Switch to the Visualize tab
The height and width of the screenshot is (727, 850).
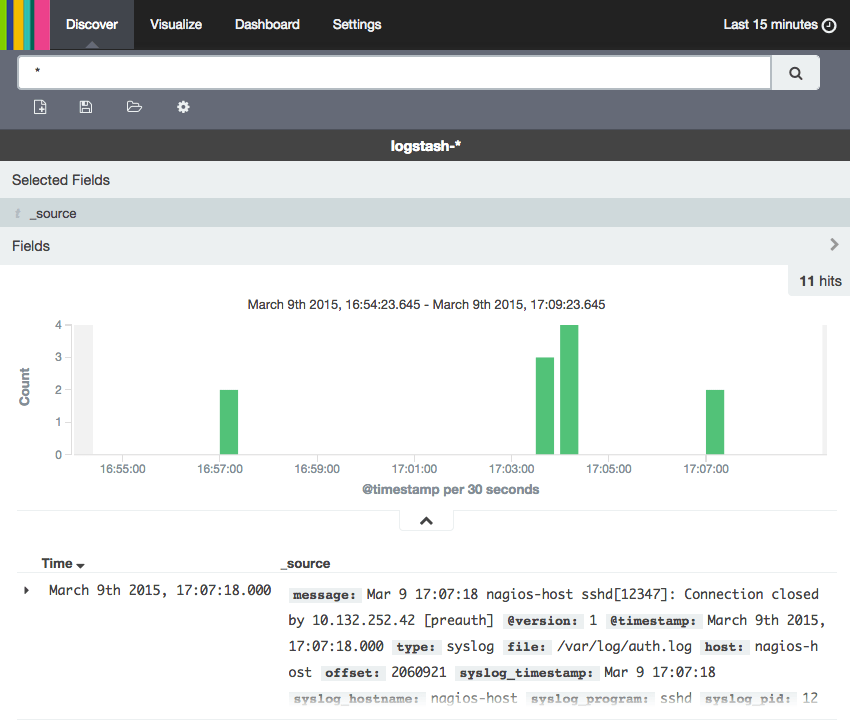[x=176, y=24]
